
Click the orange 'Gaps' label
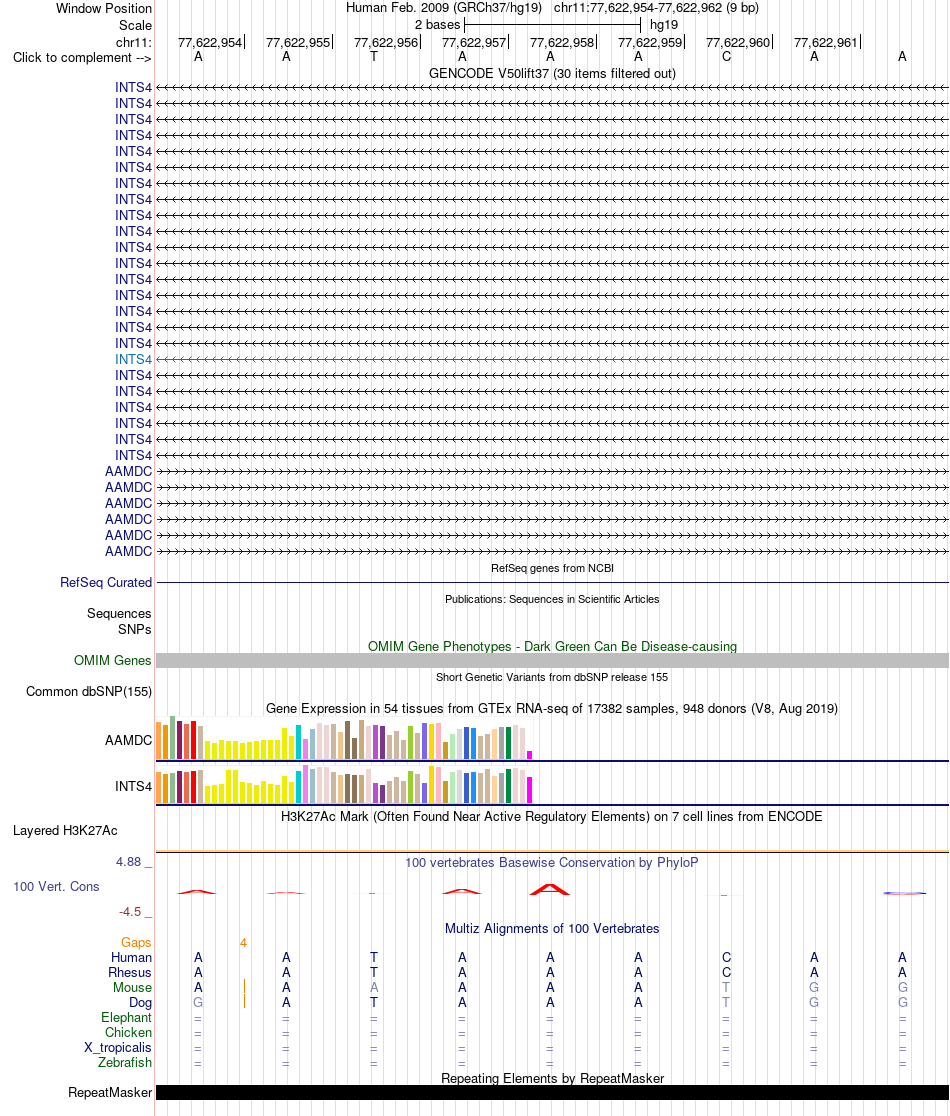pos(136,942)
